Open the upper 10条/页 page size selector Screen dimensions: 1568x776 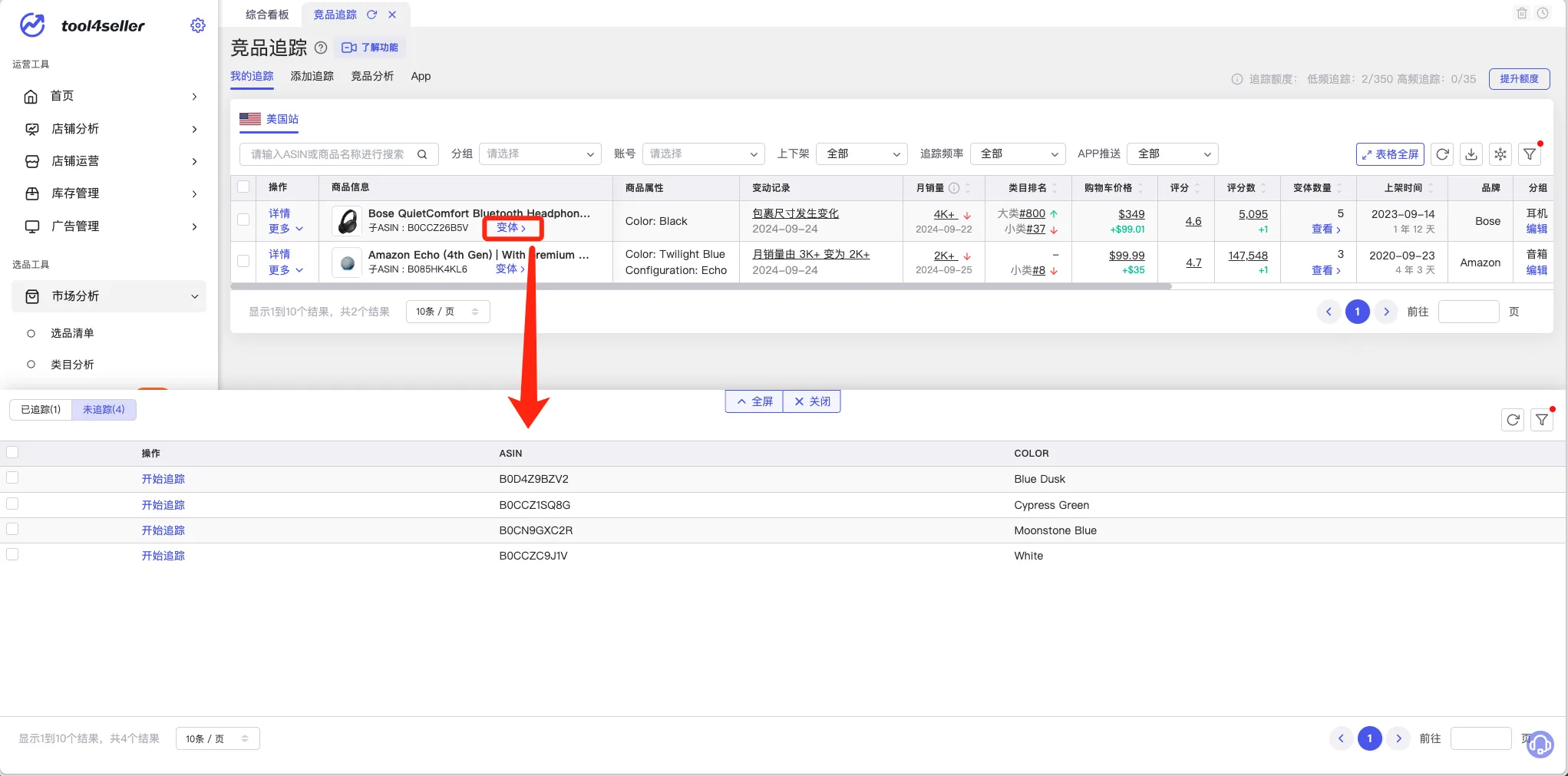point(447,312)
